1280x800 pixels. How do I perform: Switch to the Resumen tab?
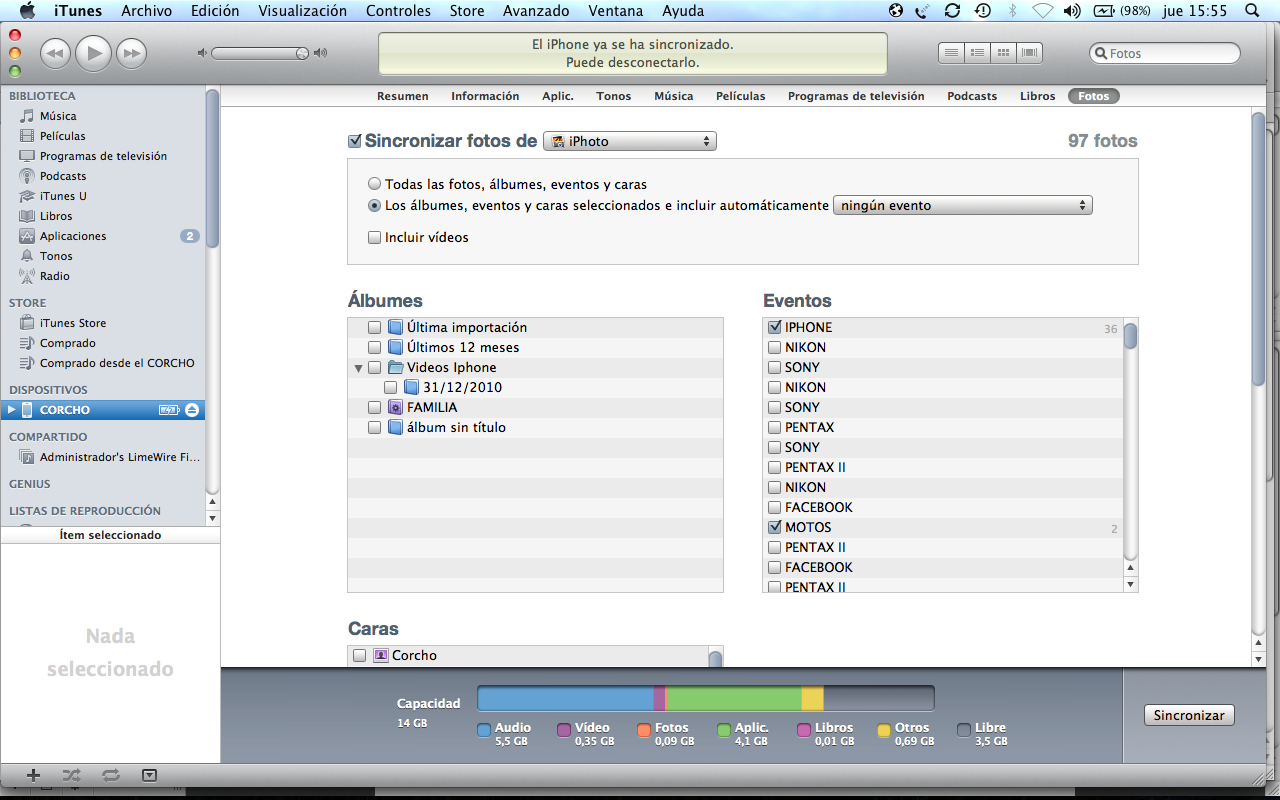(403, 96)
